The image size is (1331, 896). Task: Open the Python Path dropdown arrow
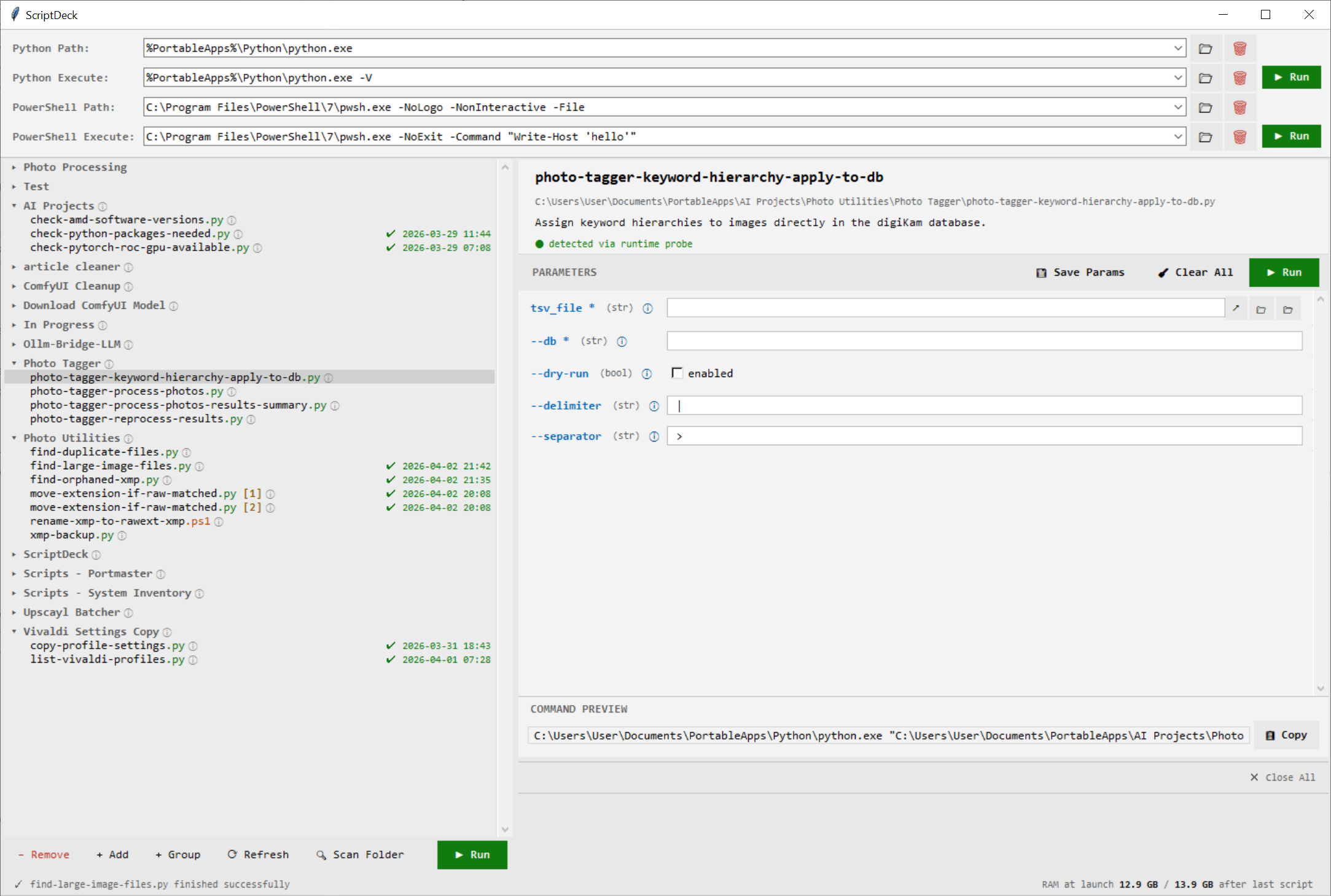(x=1177, y=49)
